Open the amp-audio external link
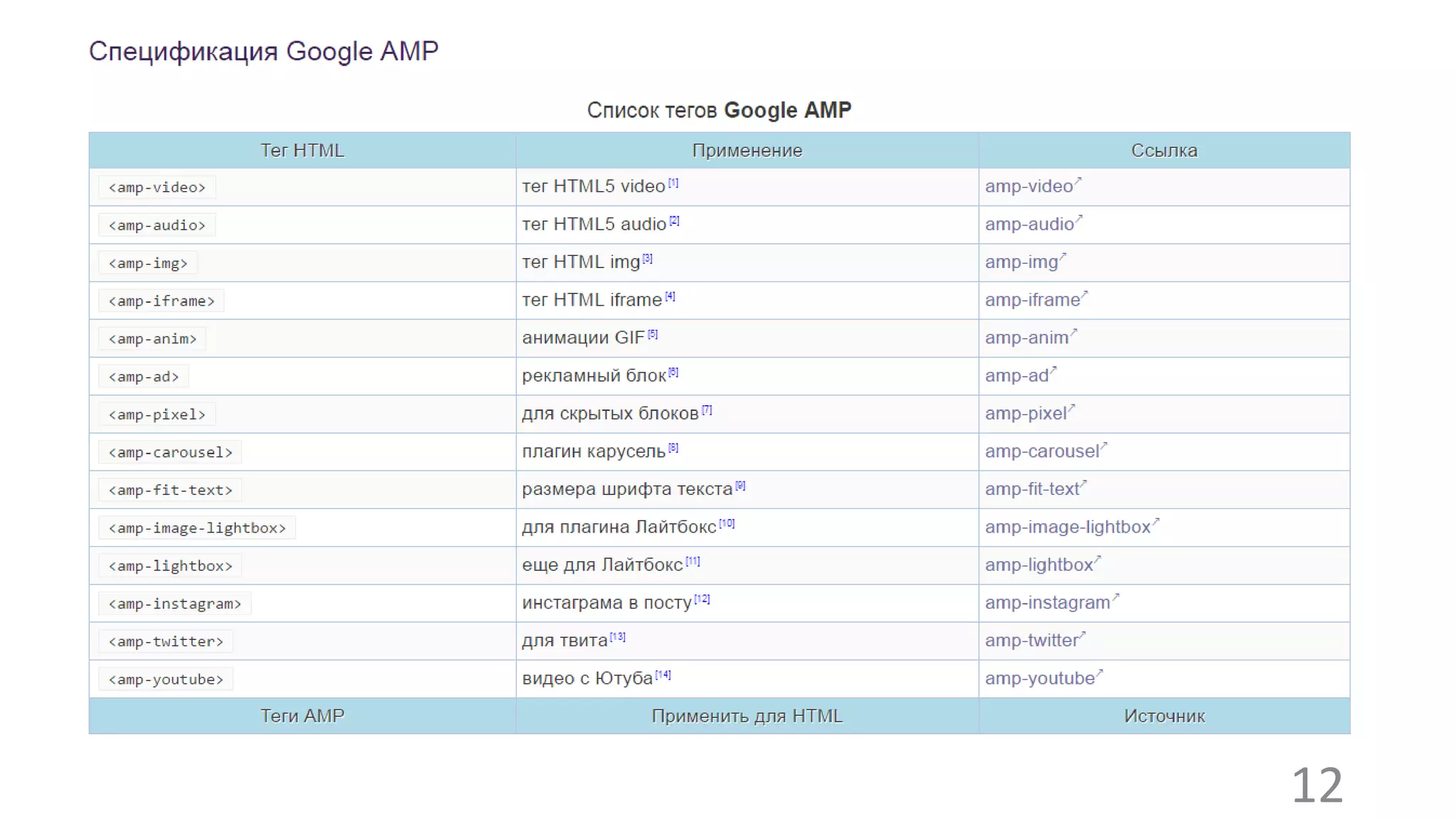 coord(1029,225)
